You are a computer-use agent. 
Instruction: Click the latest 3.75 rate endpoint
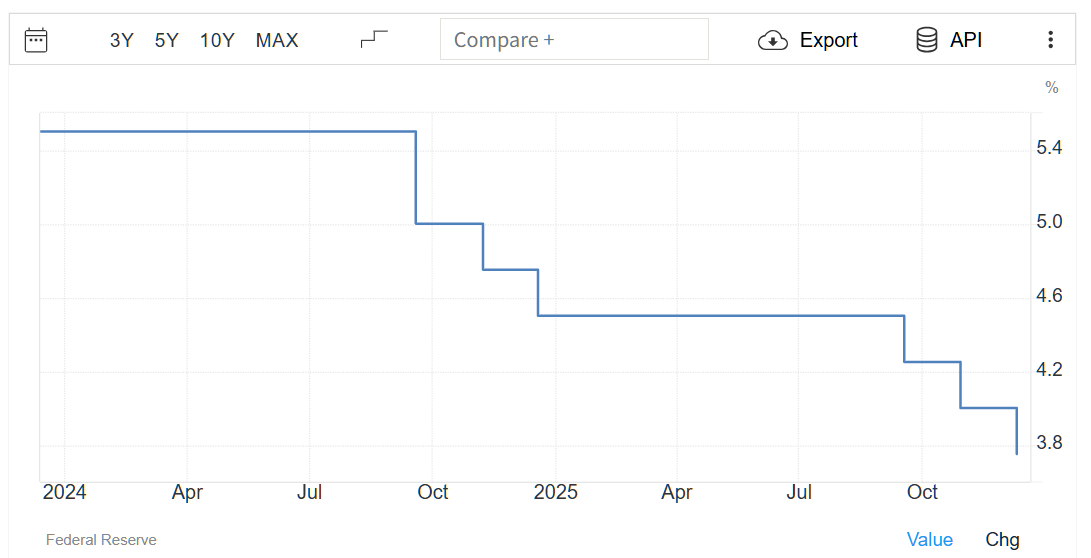click(1017, 453)
